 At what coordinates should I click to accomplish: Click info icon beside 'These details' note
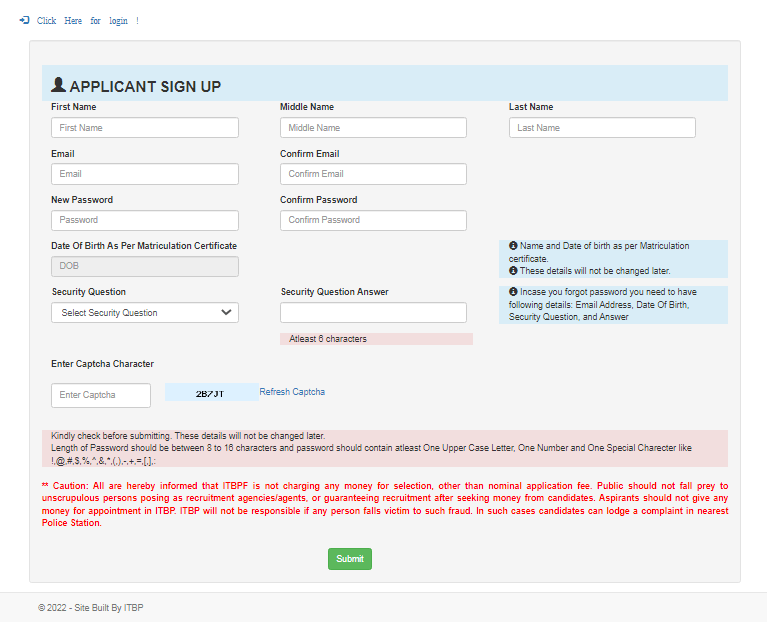pos(513,271)
